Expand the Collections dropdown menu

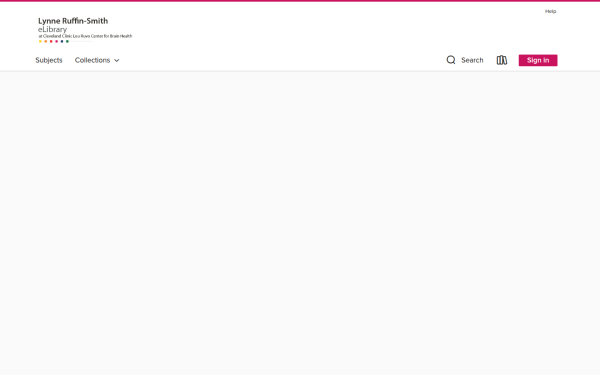[x=97, y=60]
